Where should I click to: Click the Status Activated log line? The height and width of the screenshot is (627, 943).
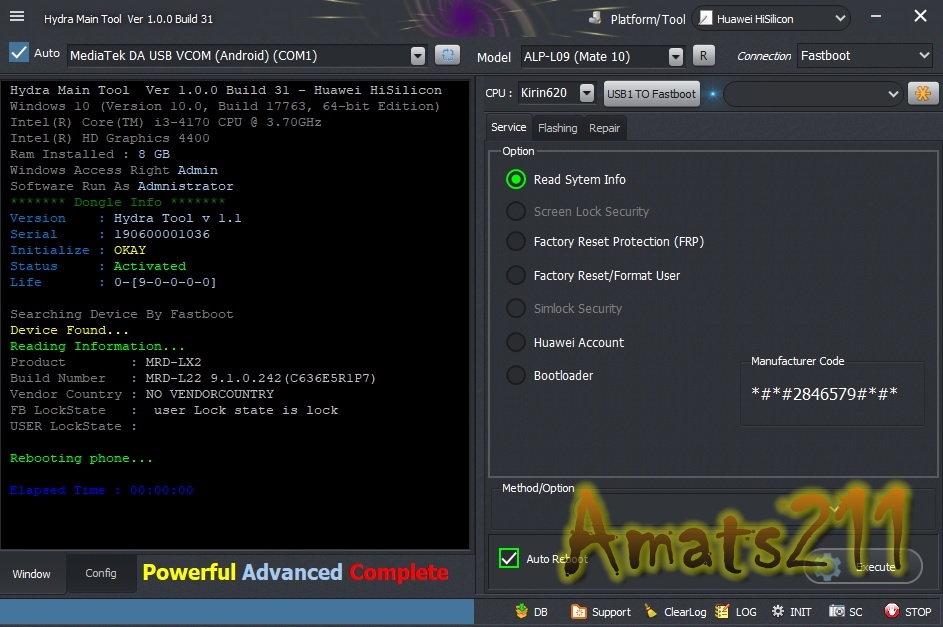click(x=98, y=266)
